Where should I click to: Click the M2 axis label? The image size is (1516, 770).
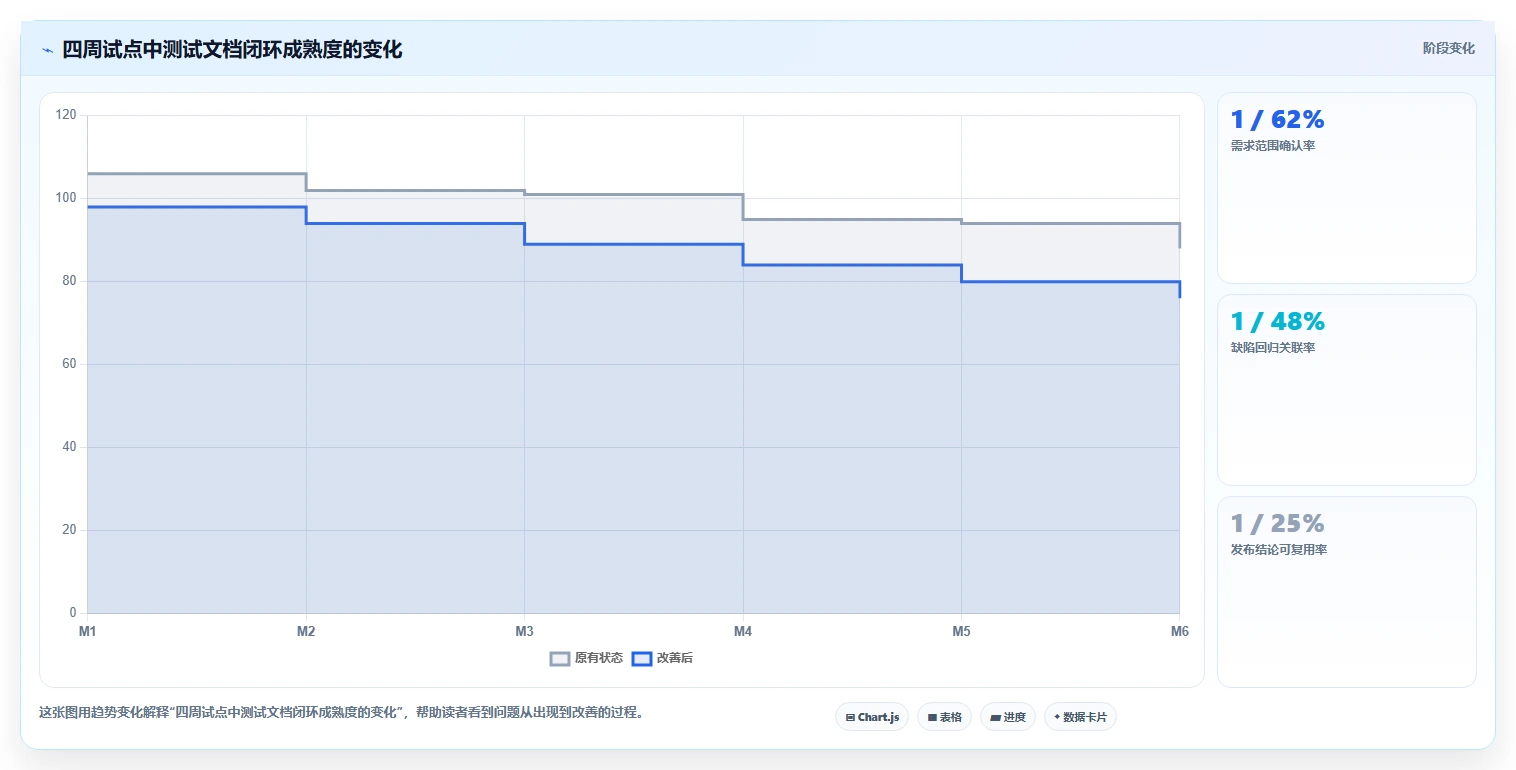[306, 631]
